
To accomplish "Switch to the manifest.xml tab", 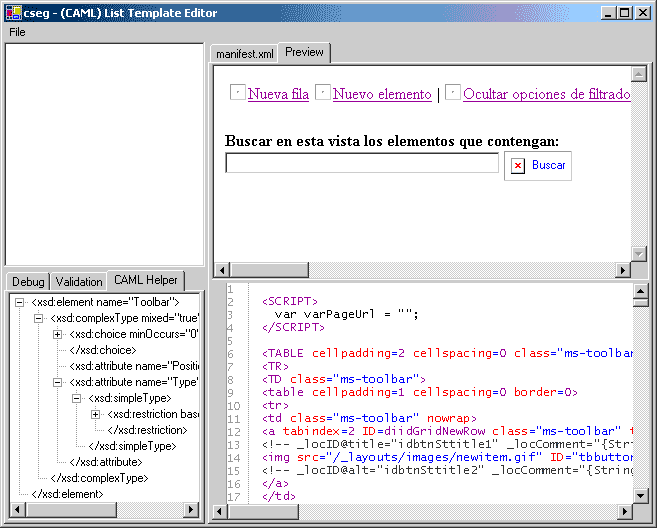I will (x=245, y=54).
